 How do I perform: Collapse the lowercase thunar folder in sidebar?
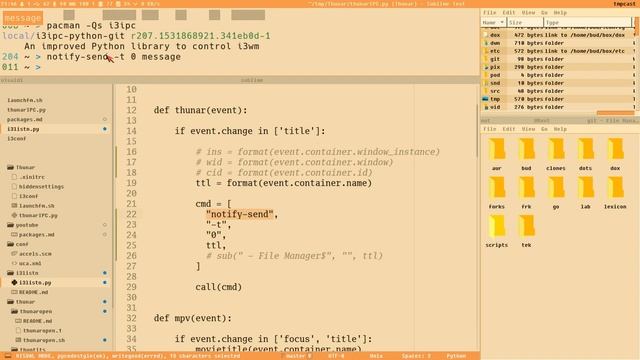tap(11, 302)
